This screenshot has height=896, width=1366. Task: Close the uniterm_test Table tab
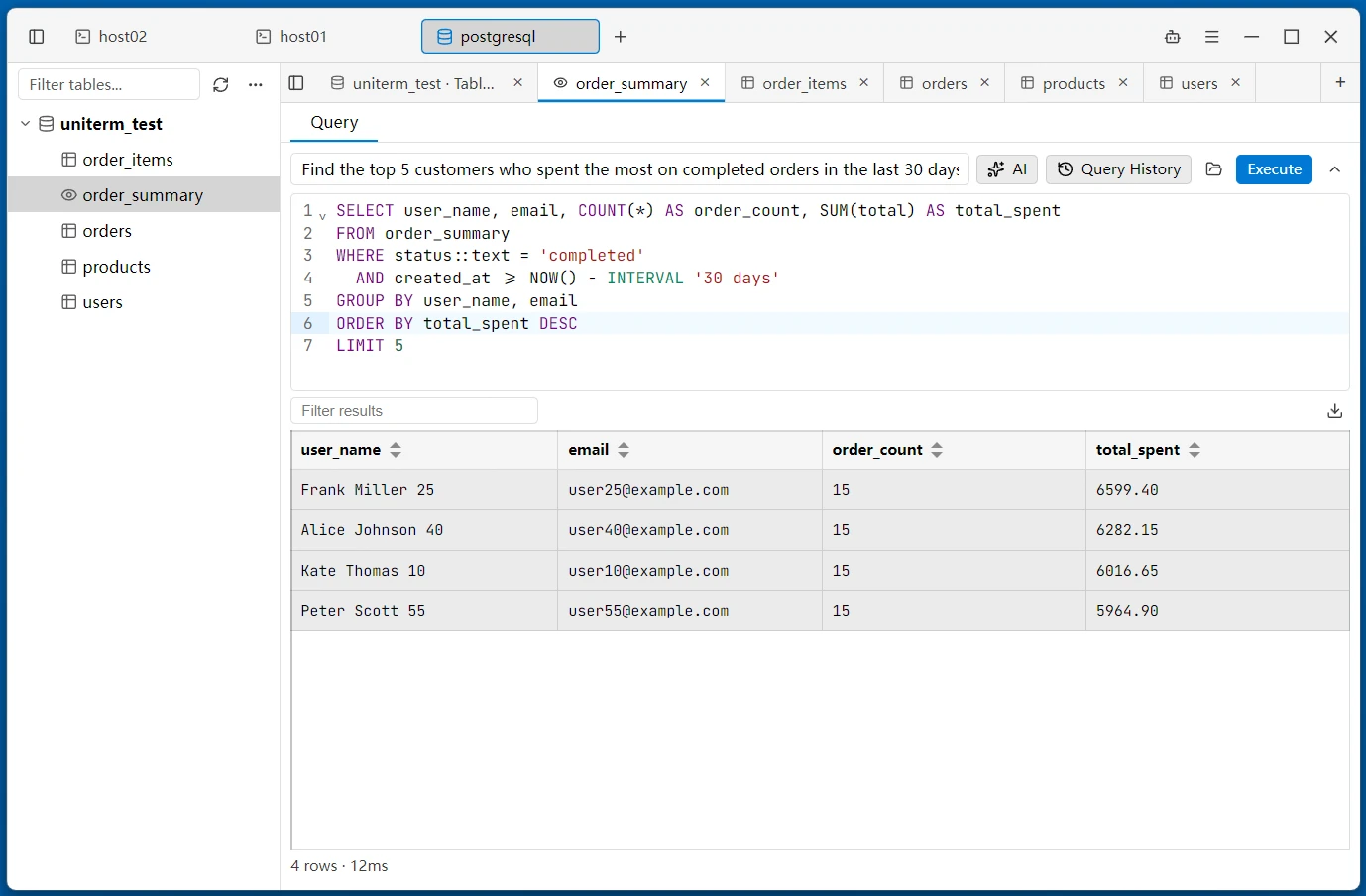518,83
